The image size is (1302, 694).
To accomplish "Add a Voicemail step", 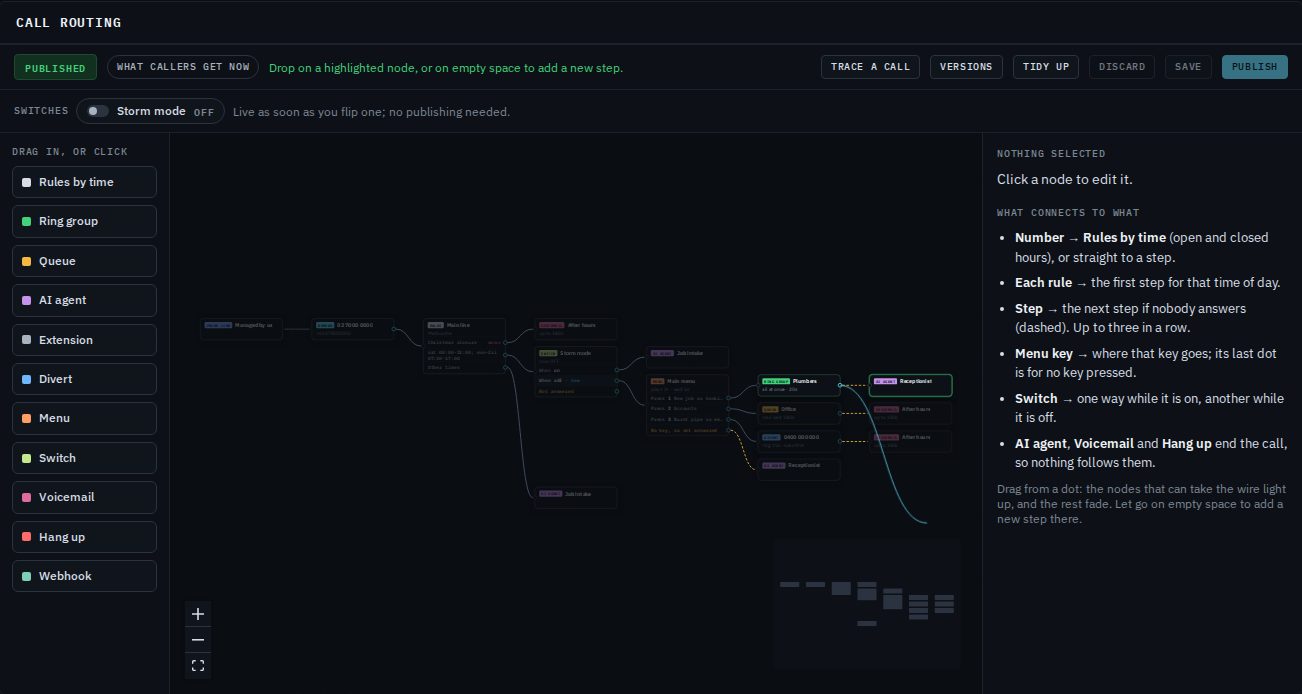I will (84, 497).
